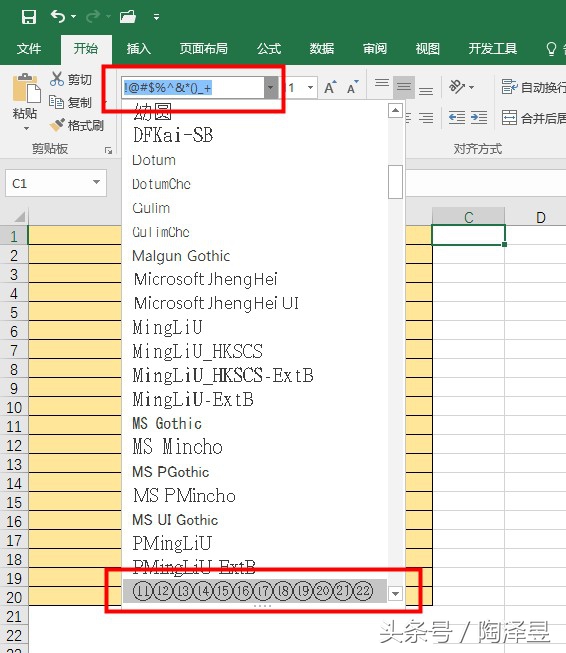Screen dimensions: 566x653
Task: Decrease font size with small A icon
Action: [x=353, y=87]
